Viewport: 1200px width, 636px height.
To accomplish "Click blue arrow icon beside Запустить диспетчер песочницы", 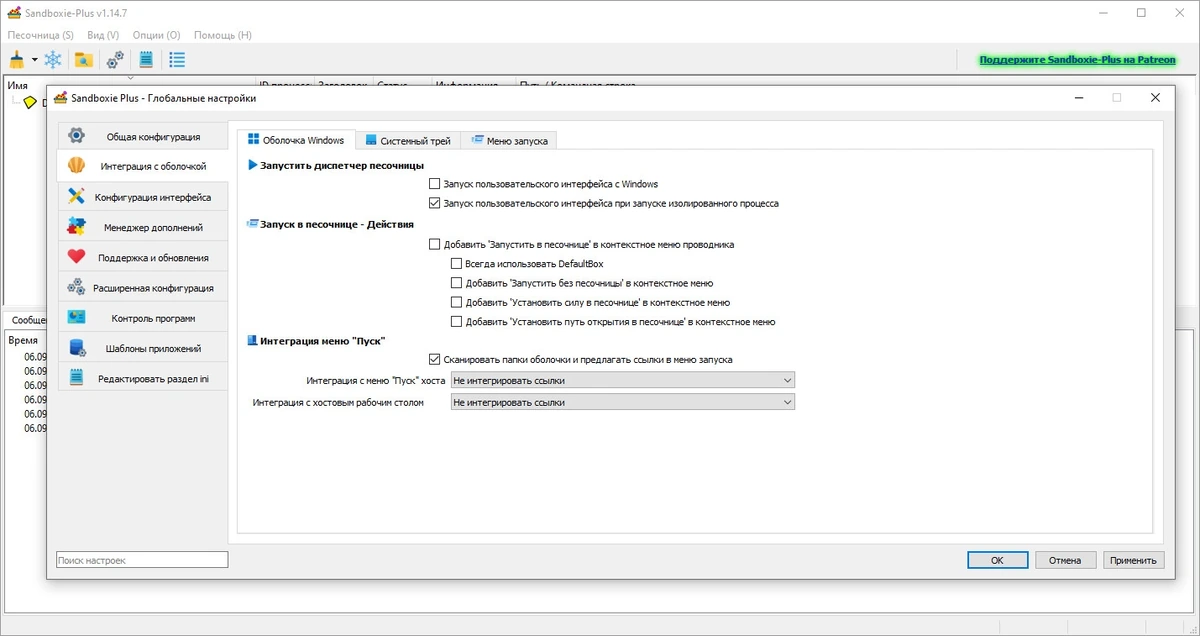I will [252, 165].
